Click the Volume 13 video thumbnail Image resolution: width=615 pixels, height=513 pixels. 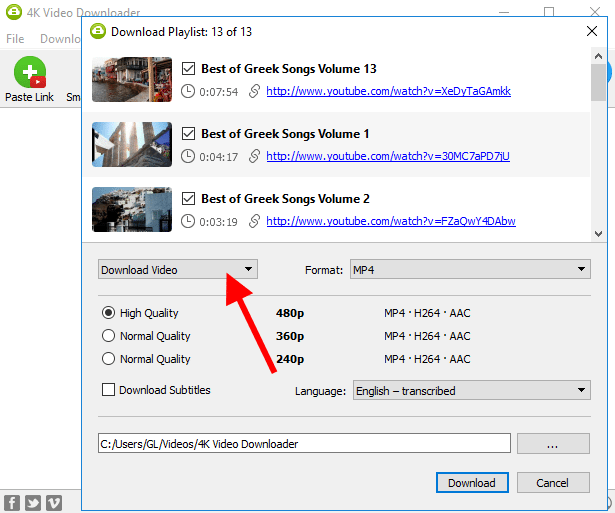[x=132, y=80]
